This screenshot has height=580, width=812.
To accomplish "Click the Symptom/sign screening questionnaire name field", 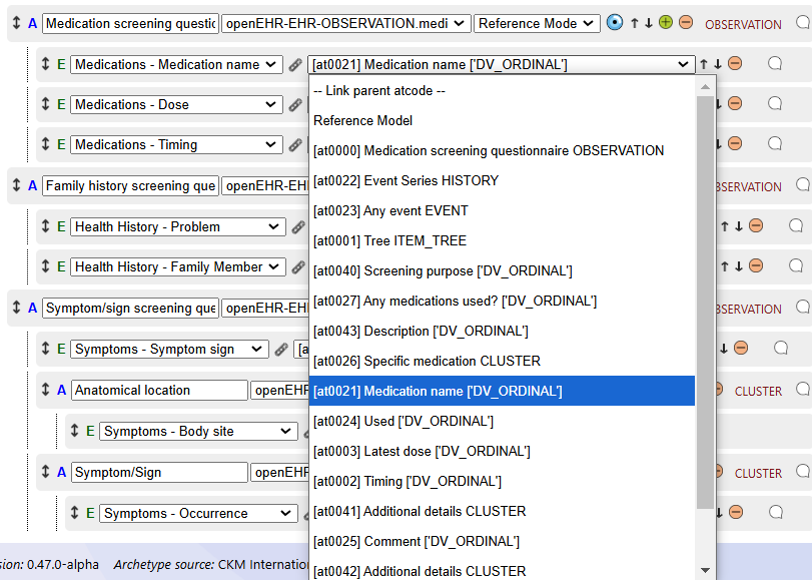I will click(x=130, y=308).
